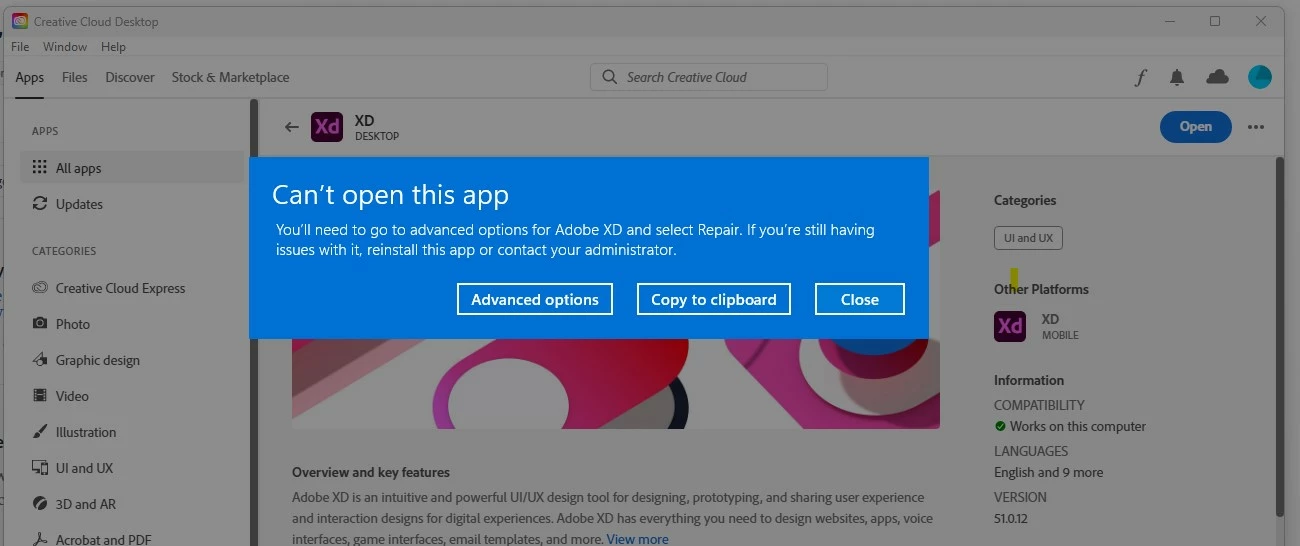Click the Search Creative Cloud field
The height and width of the screenshot is (546, 1300).
[709, 77]
